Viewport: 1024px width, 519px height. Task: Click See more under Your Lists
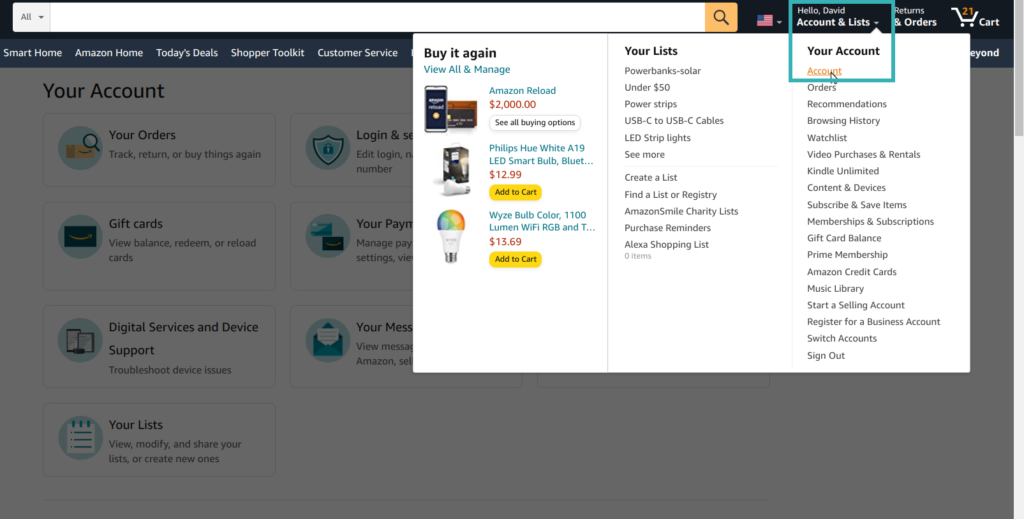click(x=645, y=155)
